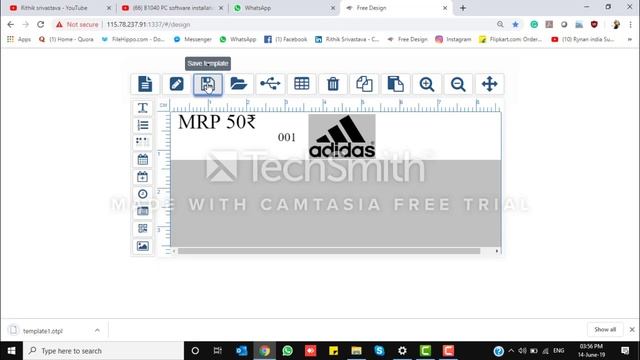Click the Save template floppy icon
The height and width of the screenshot is (360, 640).
208,84
